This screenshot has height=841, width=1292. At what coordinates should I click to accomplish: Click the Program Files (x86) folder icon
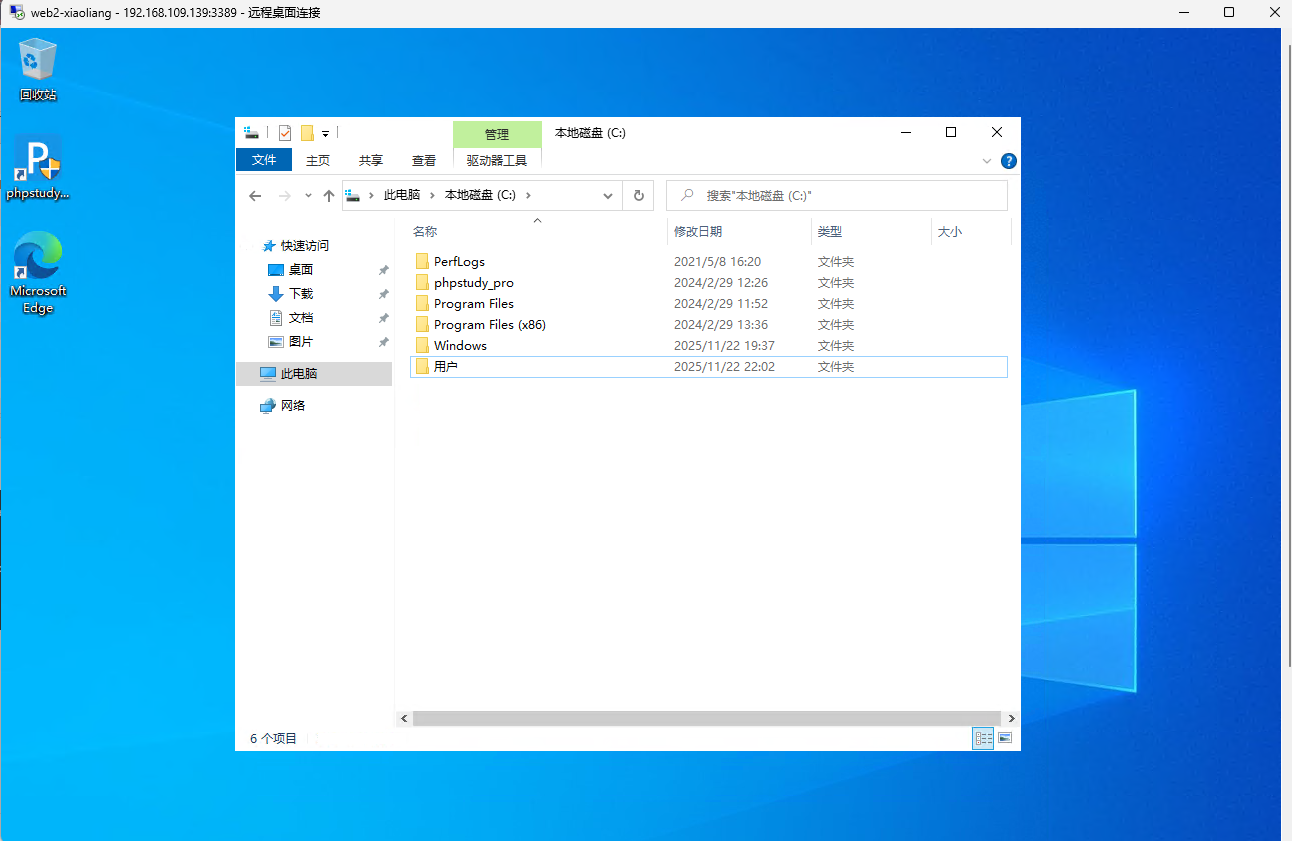click(422, 325)
